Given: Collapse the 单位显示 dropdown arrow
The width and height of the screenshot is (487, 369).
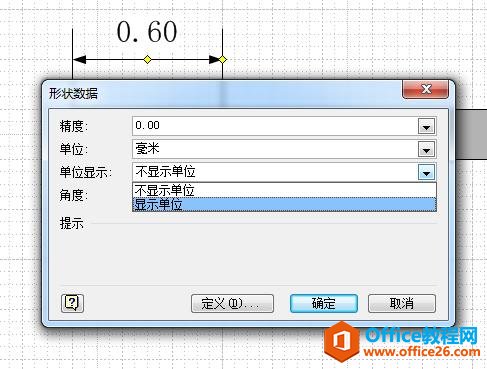Looking at the screenshot, I should (x=426, y=173).
